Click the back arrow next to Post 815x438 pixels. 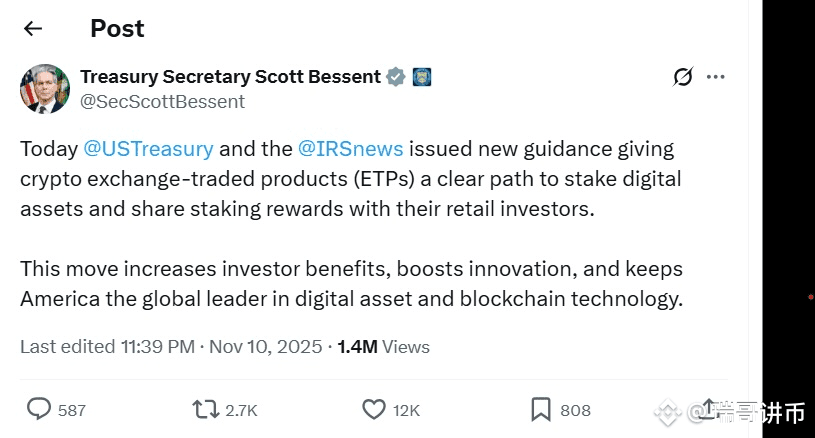tap(33, 29)
